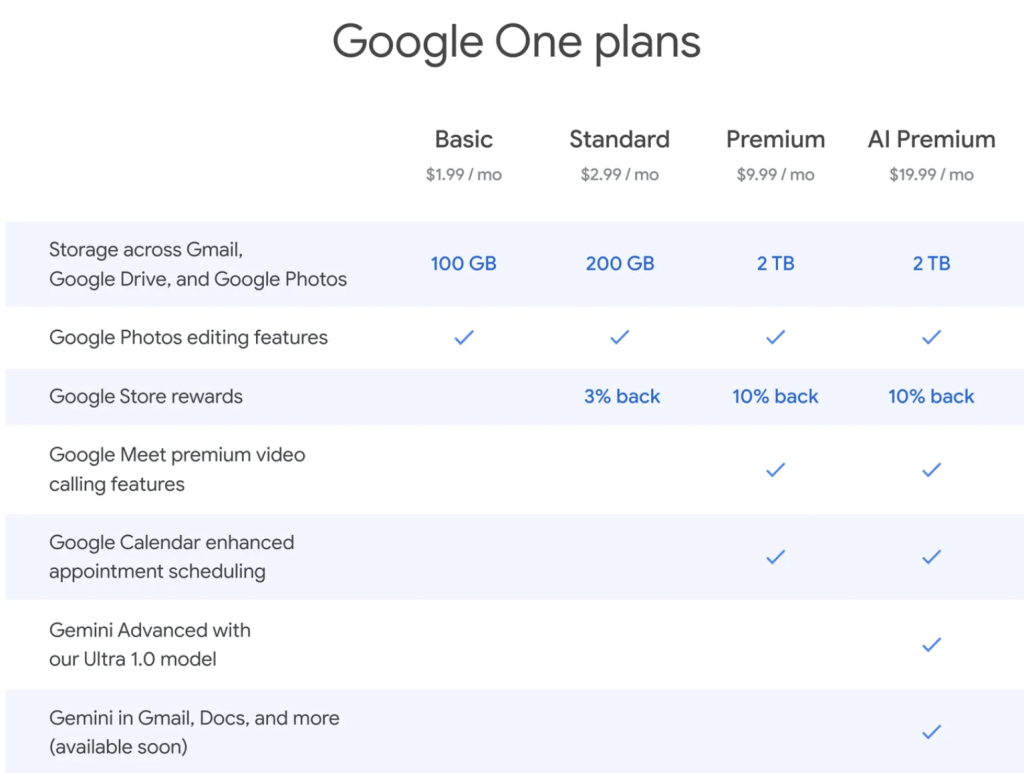1024x773 pixels.
Task: Click the 100 GB storage value
Action: point(463,264)
